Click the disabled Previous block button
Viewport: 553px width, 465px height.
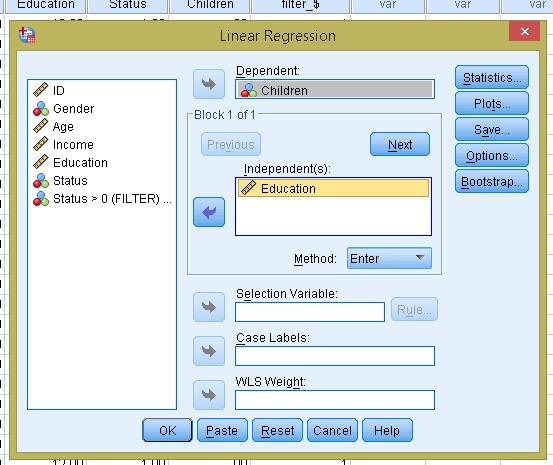[231, 144]
